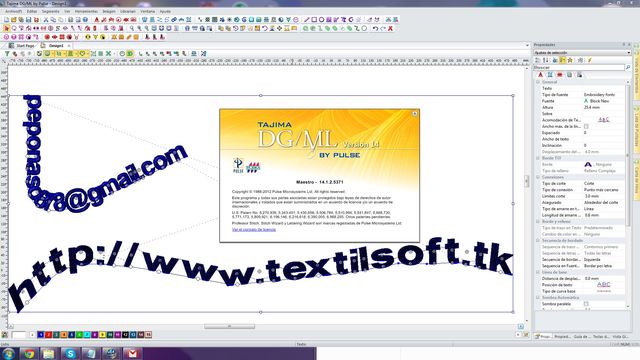Collapse the Sombra Automática section
The image size is (640, 360).
point(538,298)
